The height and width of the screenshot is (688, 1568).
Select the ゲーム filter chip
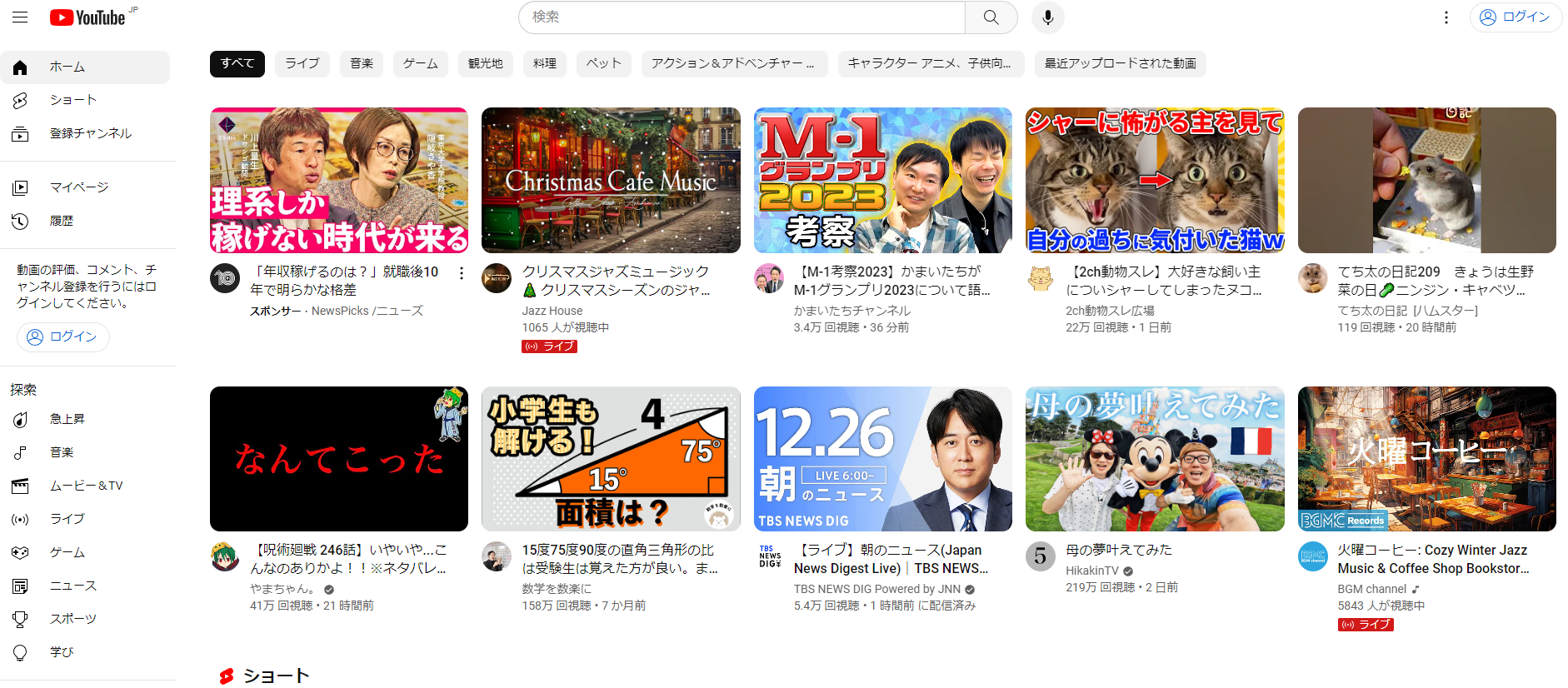[x=420, y=64]
